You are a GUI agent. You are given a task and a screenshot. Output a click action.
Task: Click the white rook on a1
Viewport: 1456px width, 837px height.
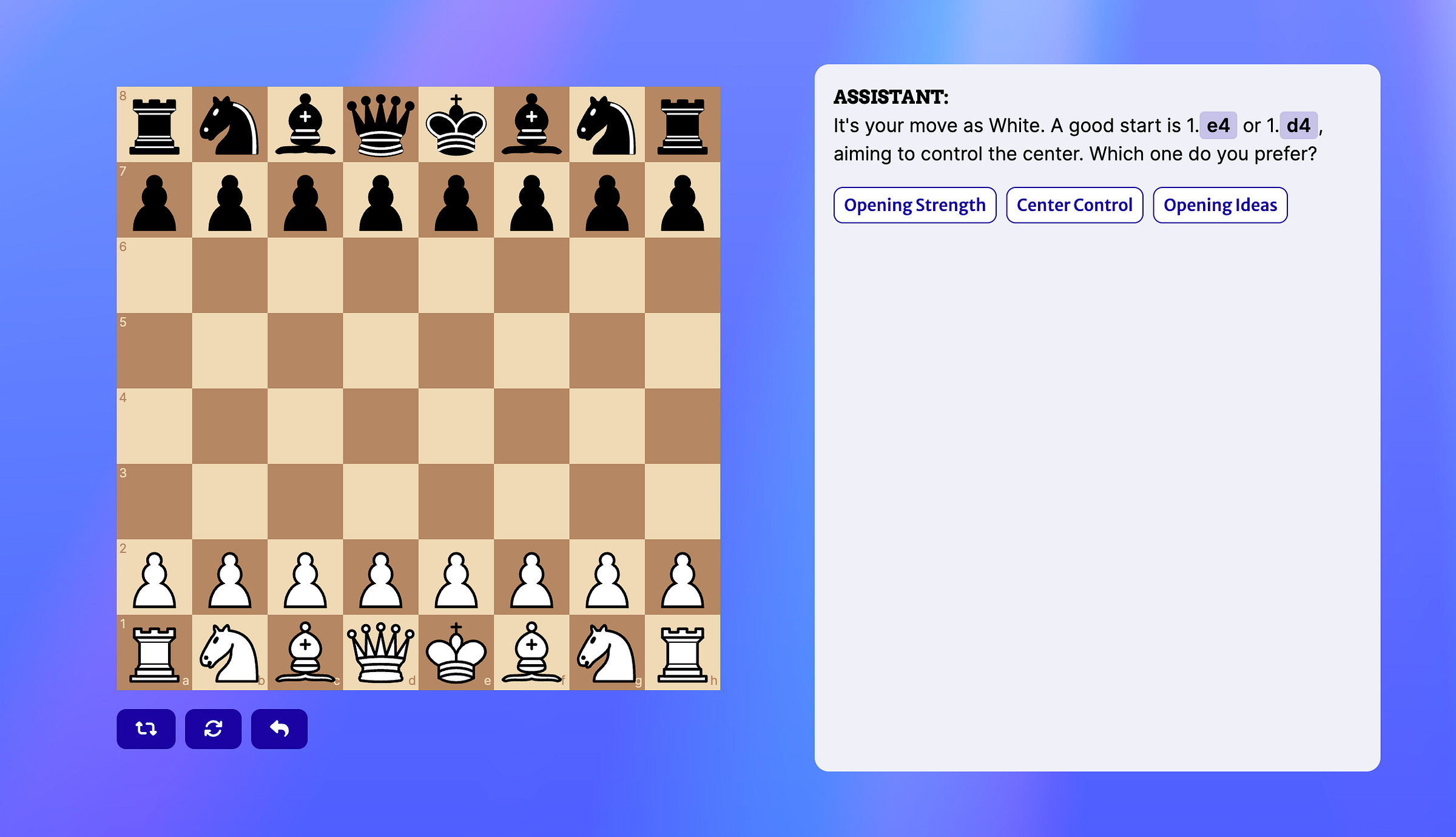click(154, 653)
